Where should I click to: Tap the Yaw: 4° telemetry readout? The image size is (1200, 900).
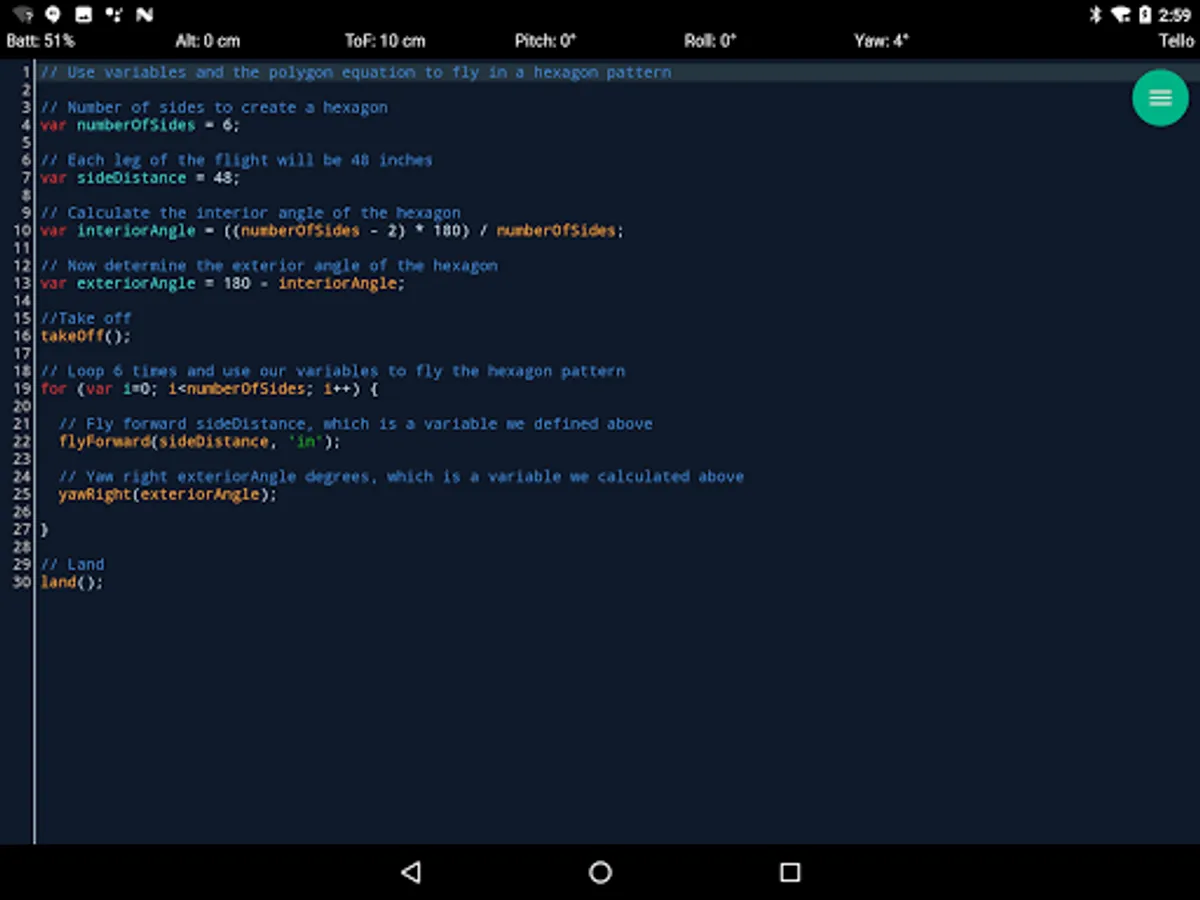click(x=881, y=41)
